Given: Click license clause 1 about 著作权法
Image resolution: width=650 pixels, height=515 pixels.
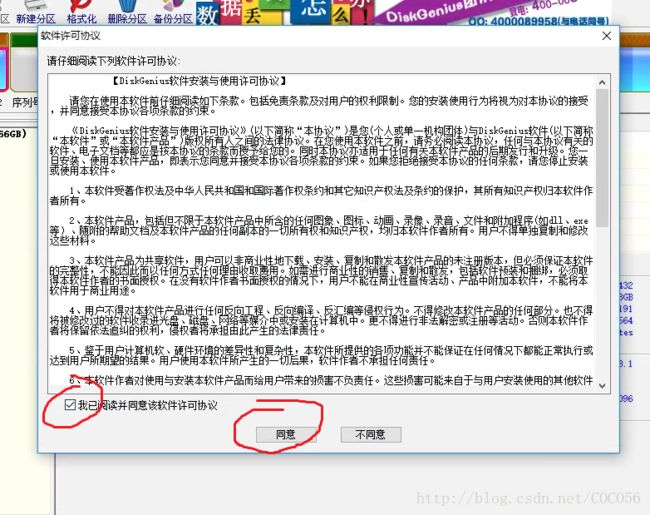Looking at the screenshot, I should (x=321, y=195).
